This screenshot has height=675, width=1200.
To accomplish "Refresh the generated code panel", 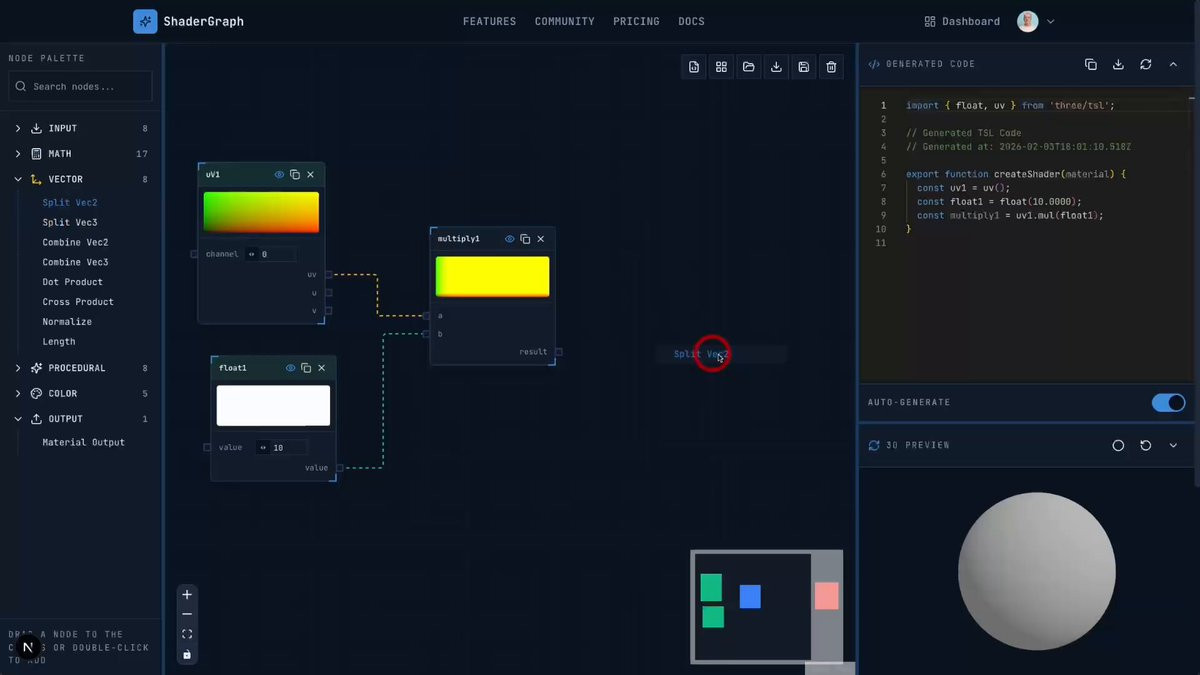I will (1146, 64).
